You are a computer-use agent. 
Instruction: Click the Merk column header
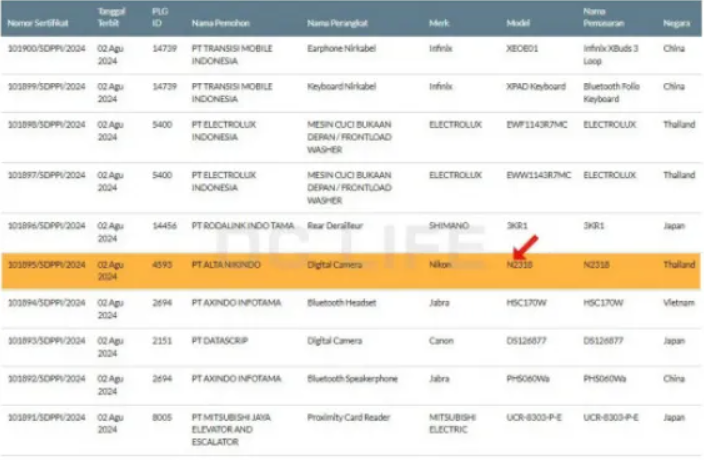coord(439,23)
